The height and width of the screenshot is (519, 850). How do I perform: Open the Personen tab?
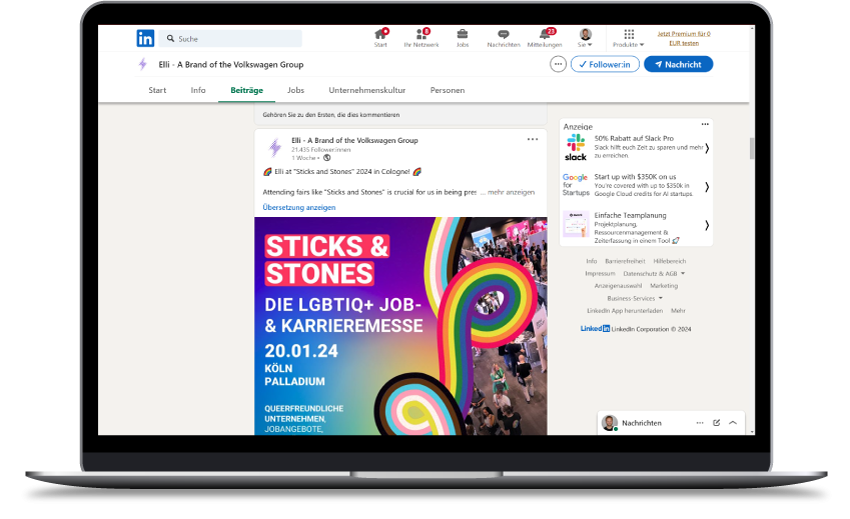447,90
